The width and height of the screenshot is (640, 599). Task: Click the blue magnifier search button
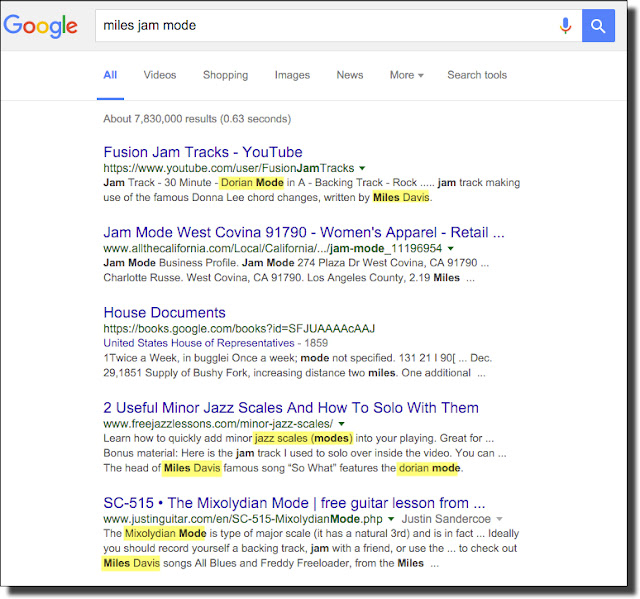click(598, 26)
